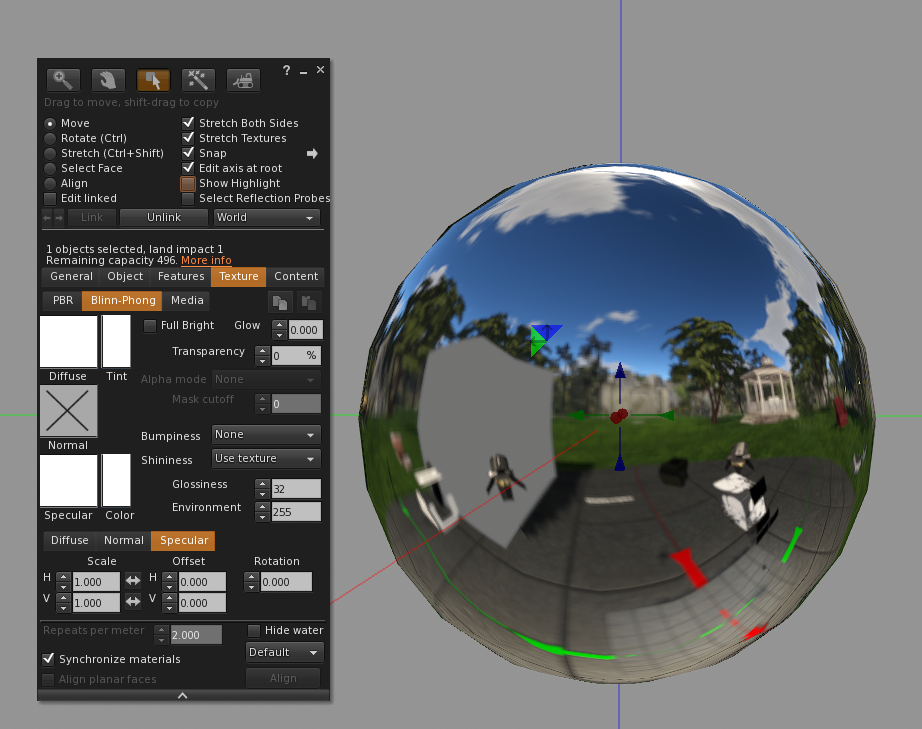The height and width of the screenshot is (729, 922).
Task: Click the red center manipulator handle
Action: (619, 416)
